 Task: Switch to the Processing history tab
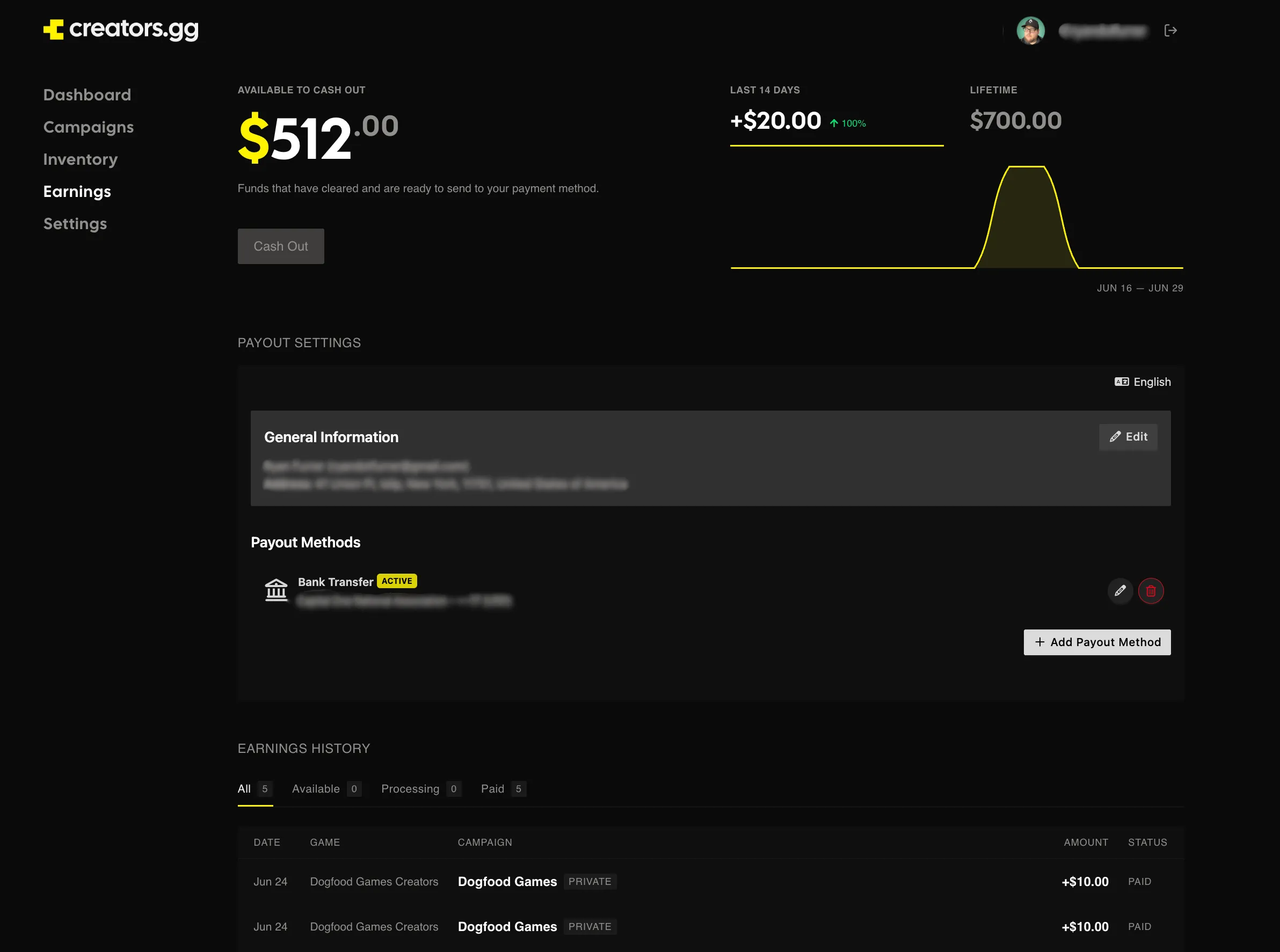tap(421, 789)
